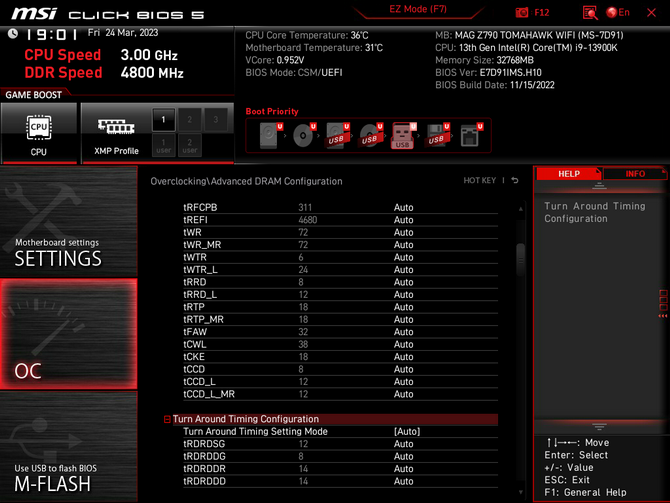This screenshot has width=670, height=503.
Task: Click Overclocking\Advanced DRAM Configuration breadcrumb
Action: point(246,181)
